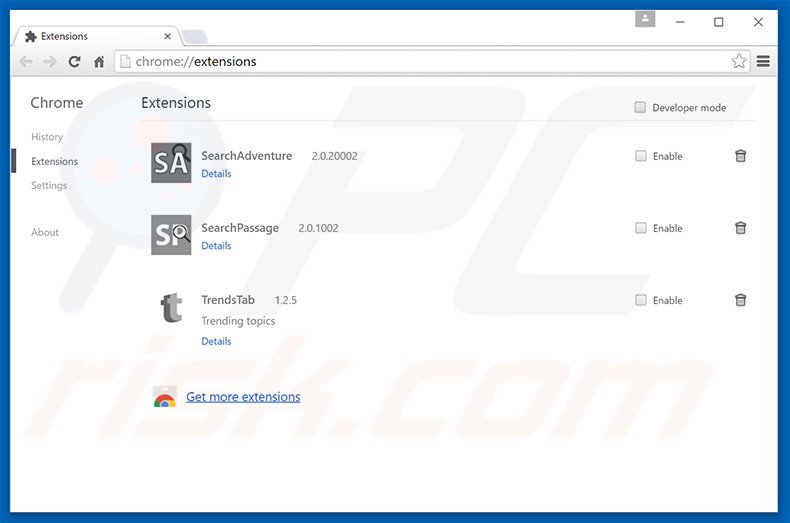Minimize the Chrome window

(680, 22)
